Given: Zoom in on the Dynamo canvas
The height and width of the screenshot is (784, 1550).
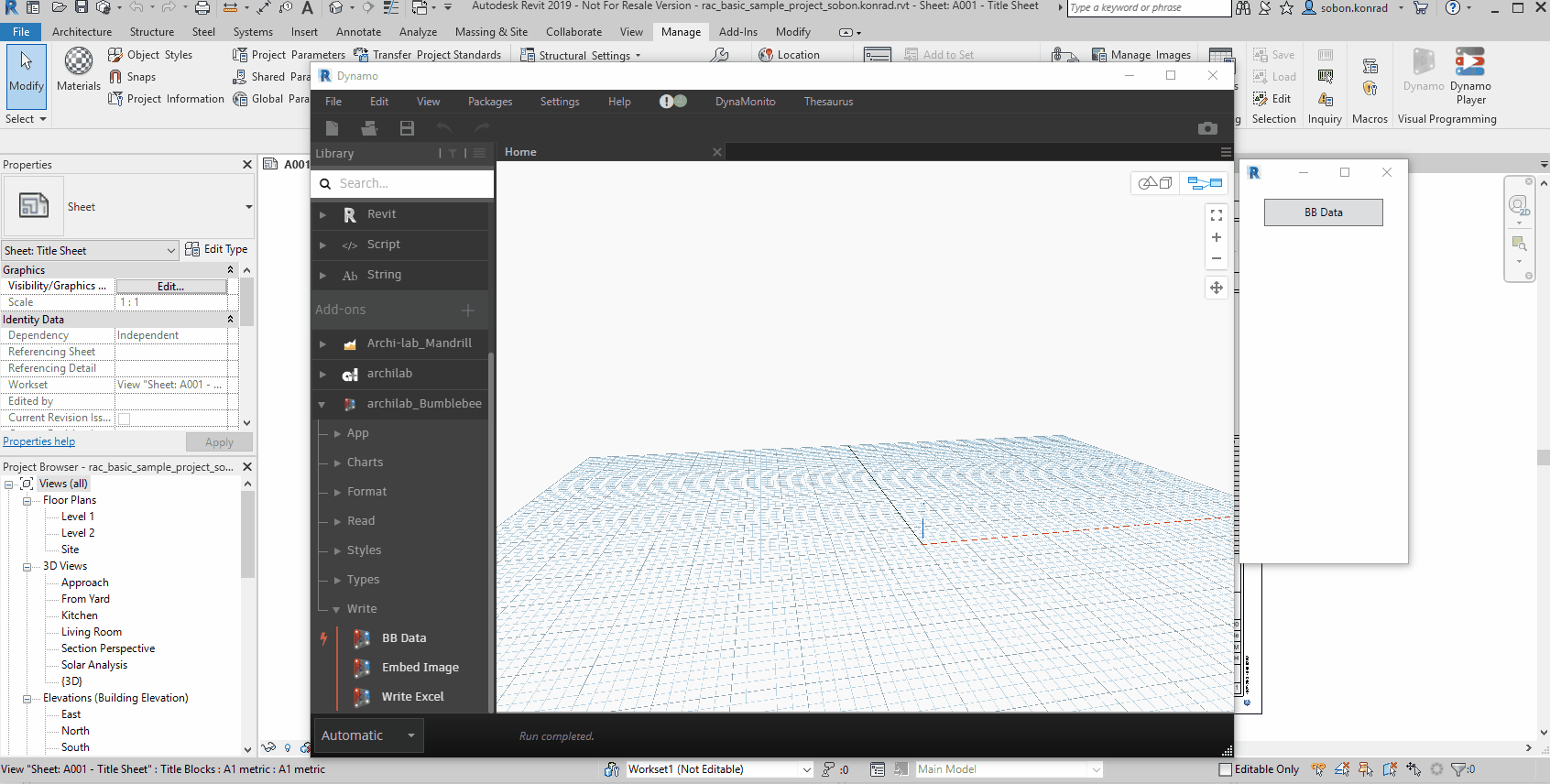Looking at the screenshot, I should pyautogui.click(x=1217, y=237).
